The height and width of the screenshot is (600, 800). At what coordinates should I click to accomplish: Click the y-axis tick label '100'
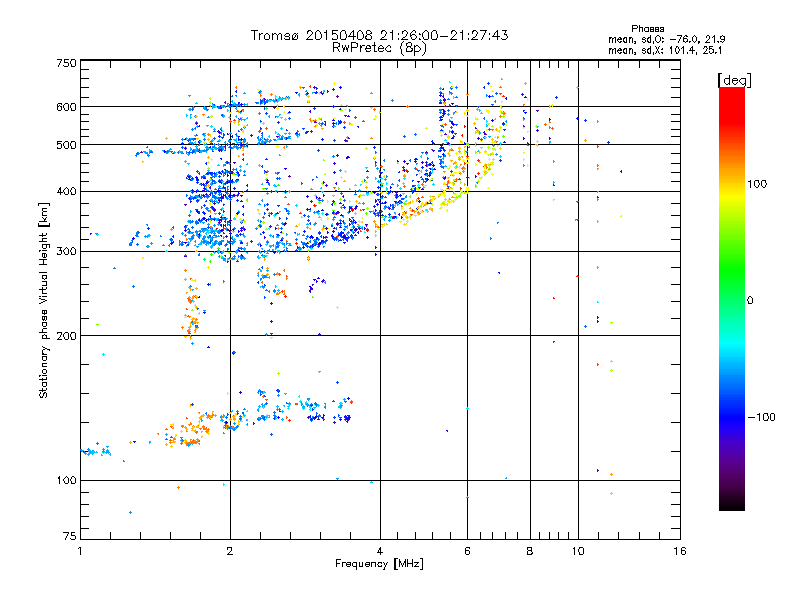pos(67,480)
